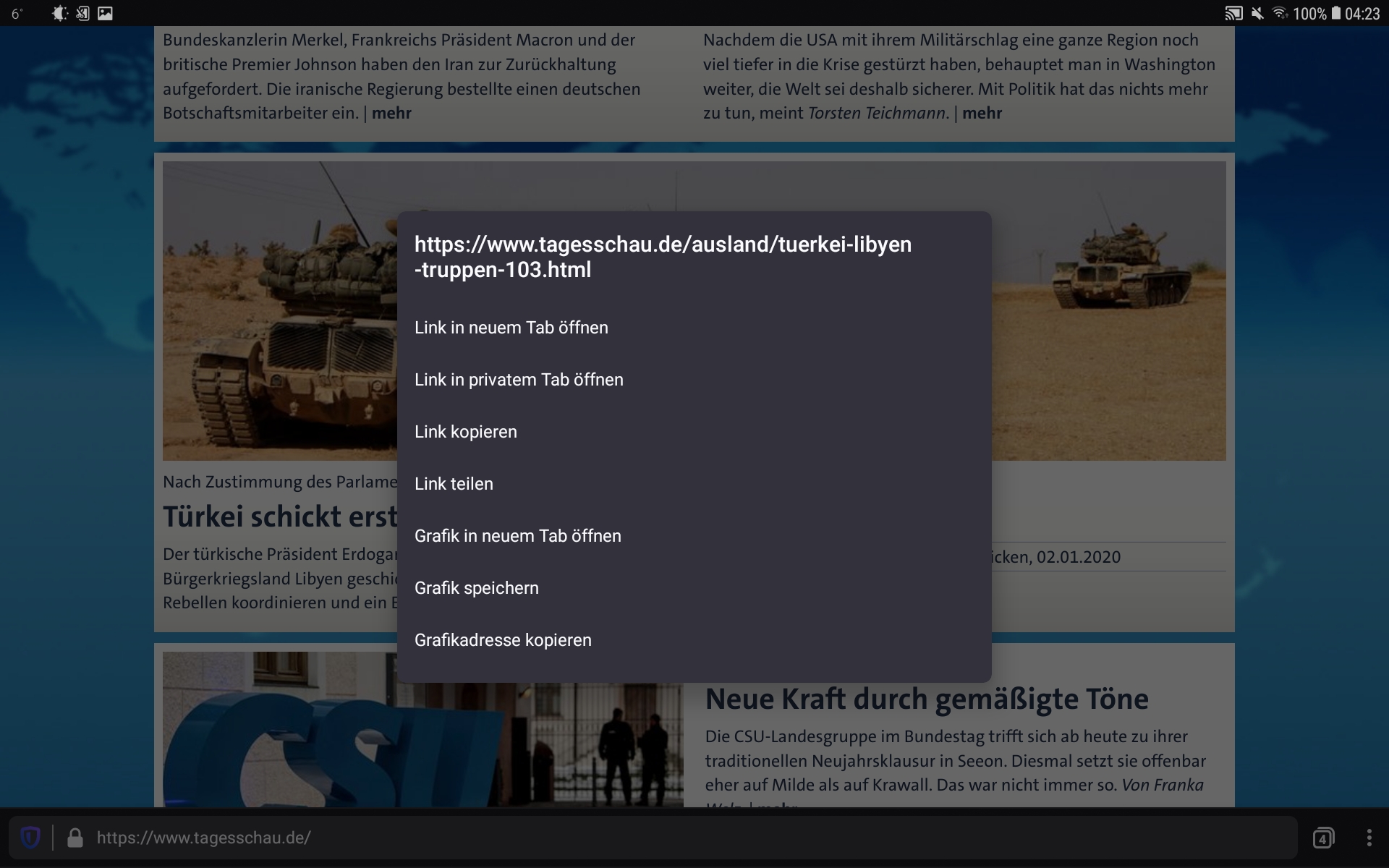This screenshot has width=1389, height=868.
Task: Select 'Grafikadresse kopieren'
Action: tap(503, 640)
